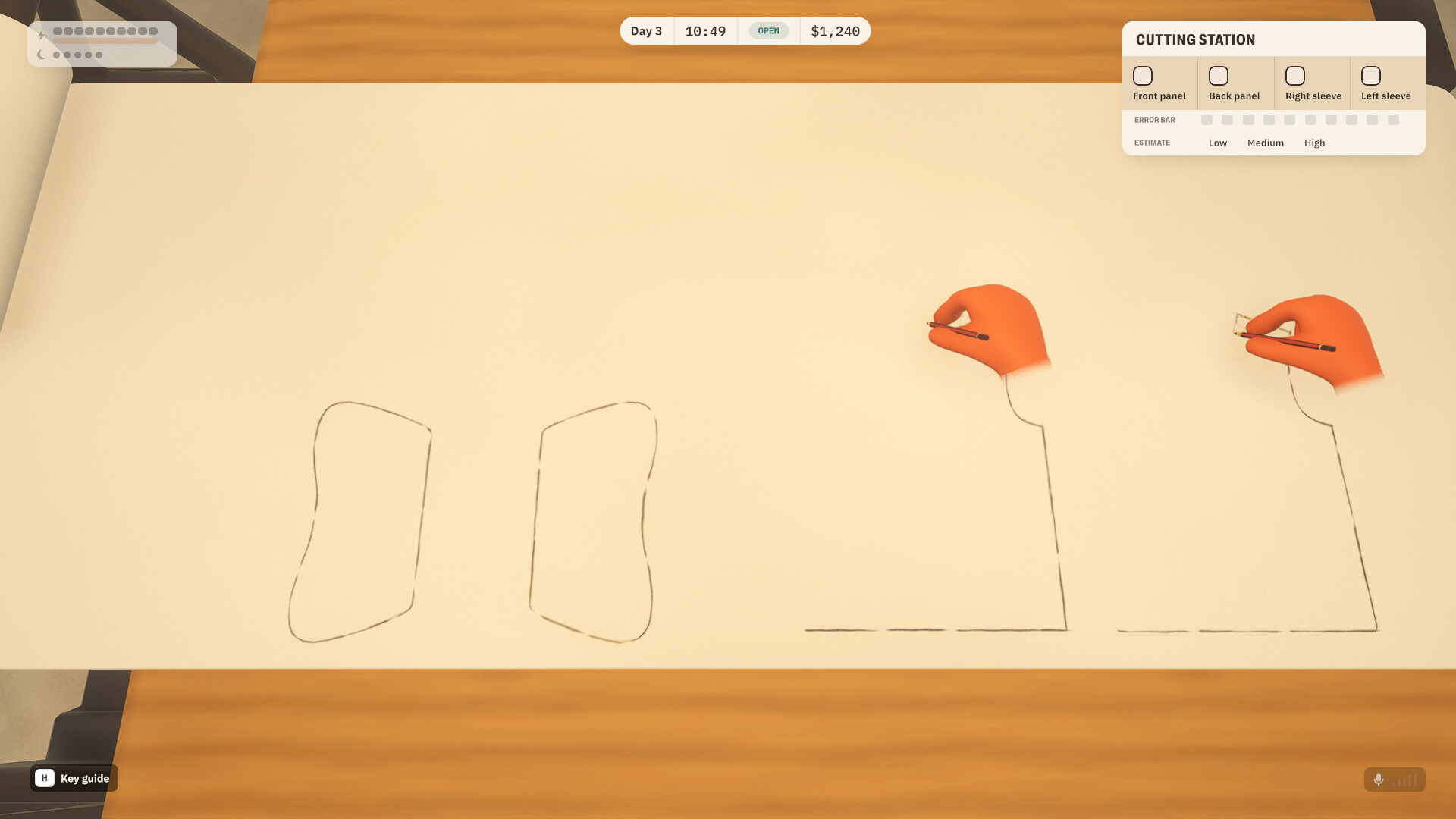This screenshot has height=819, width=1456.
Task: Tick the Left sleeve checkbox
Action: [x=1370, y=76]
